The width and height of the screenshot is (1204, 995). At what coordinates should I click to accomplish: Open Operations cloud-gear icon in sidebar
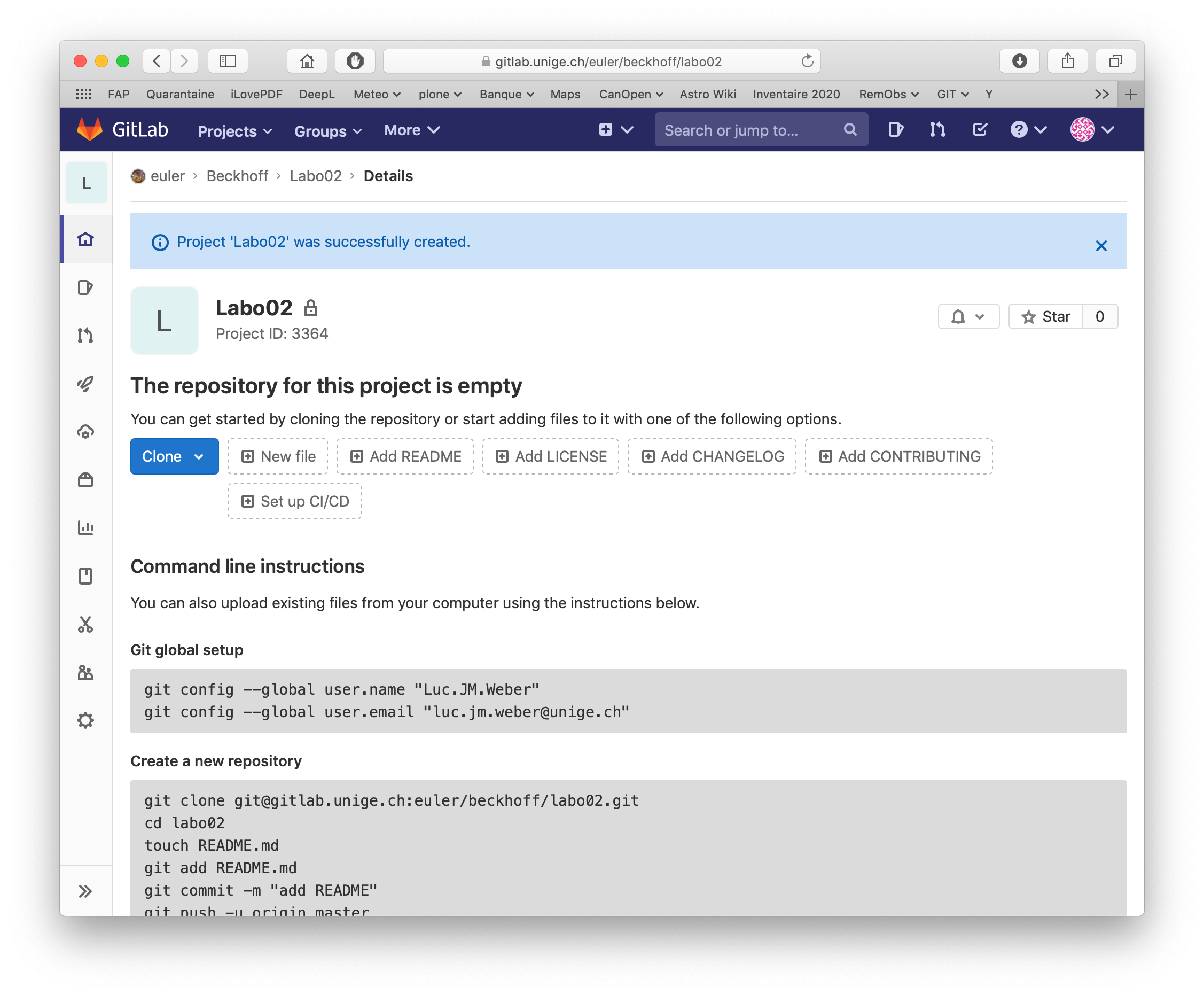click(85, 432)
